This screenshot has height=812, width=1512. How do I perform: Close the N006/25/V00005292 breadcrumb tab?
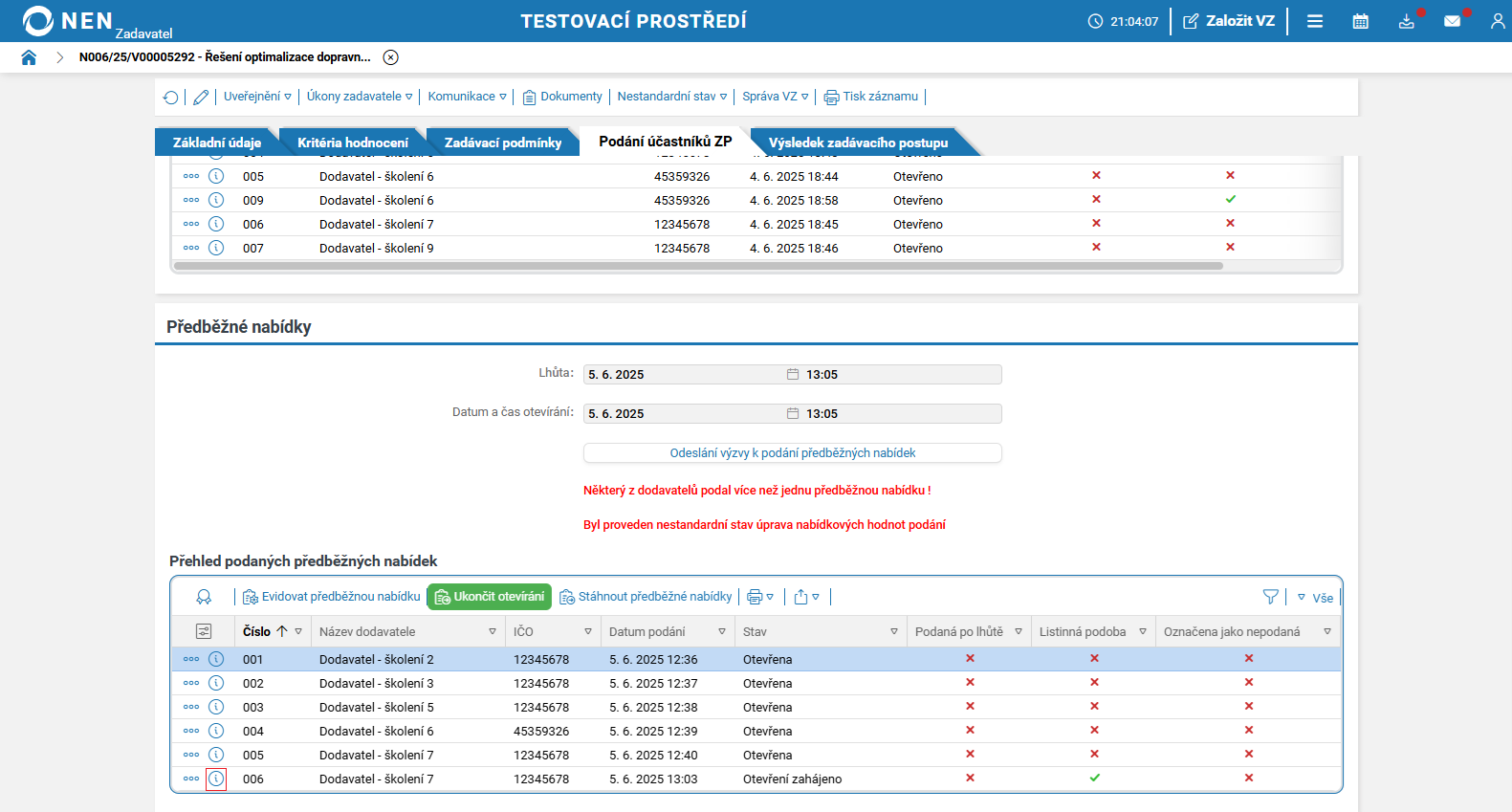point(390,57)
